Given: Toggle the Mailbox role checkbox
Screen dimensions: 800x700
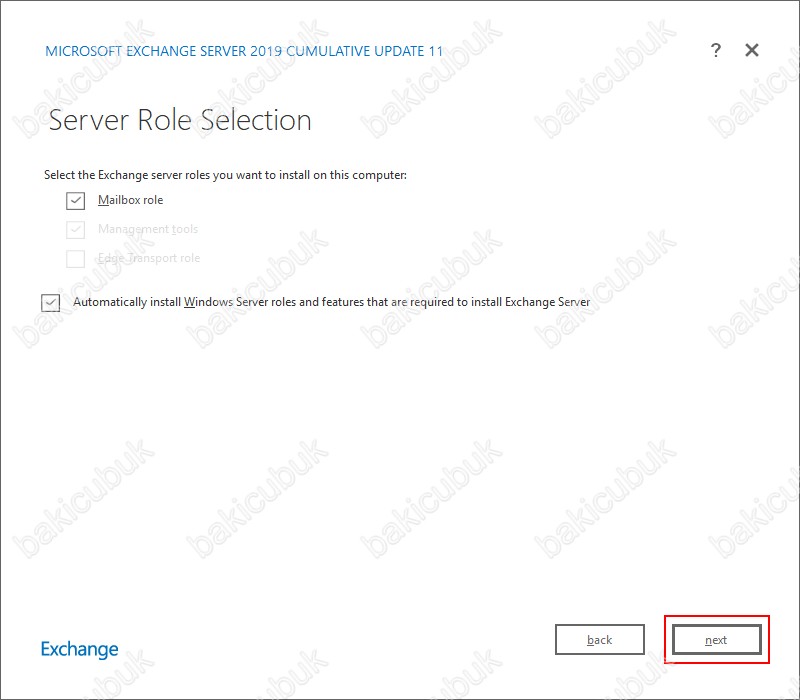Looking at the screenshot, I should point(76,201).
